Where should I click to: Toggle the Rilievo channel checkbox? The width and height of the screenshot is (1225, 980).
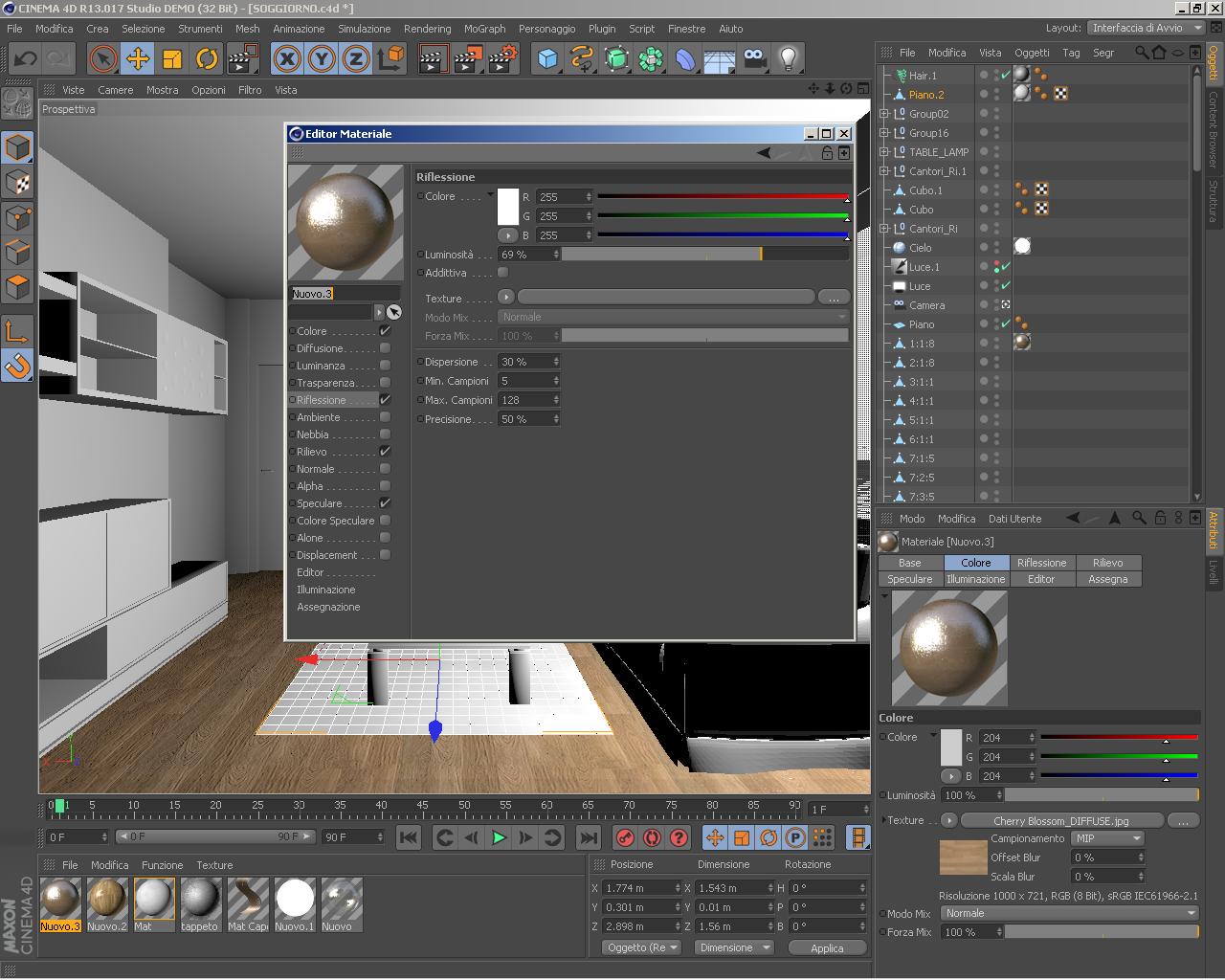(385, 452)
